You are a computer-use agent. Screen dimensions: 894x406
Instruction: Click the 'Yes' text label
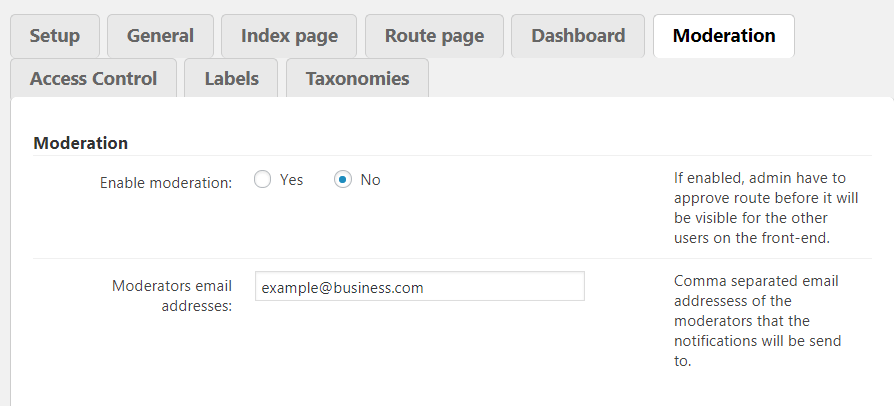(291, 180)
